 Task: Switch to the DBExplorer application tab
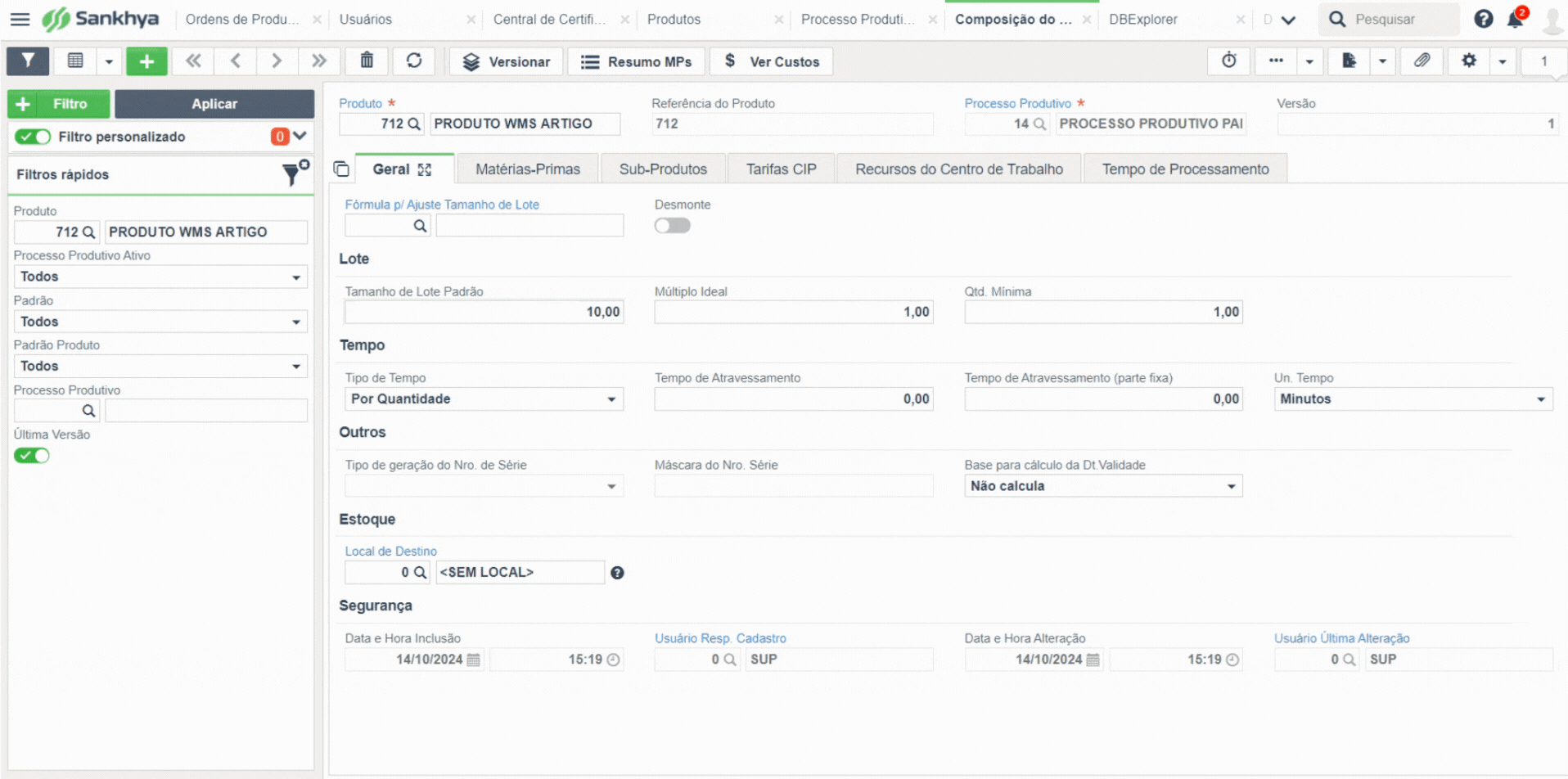coord(1143,19)
